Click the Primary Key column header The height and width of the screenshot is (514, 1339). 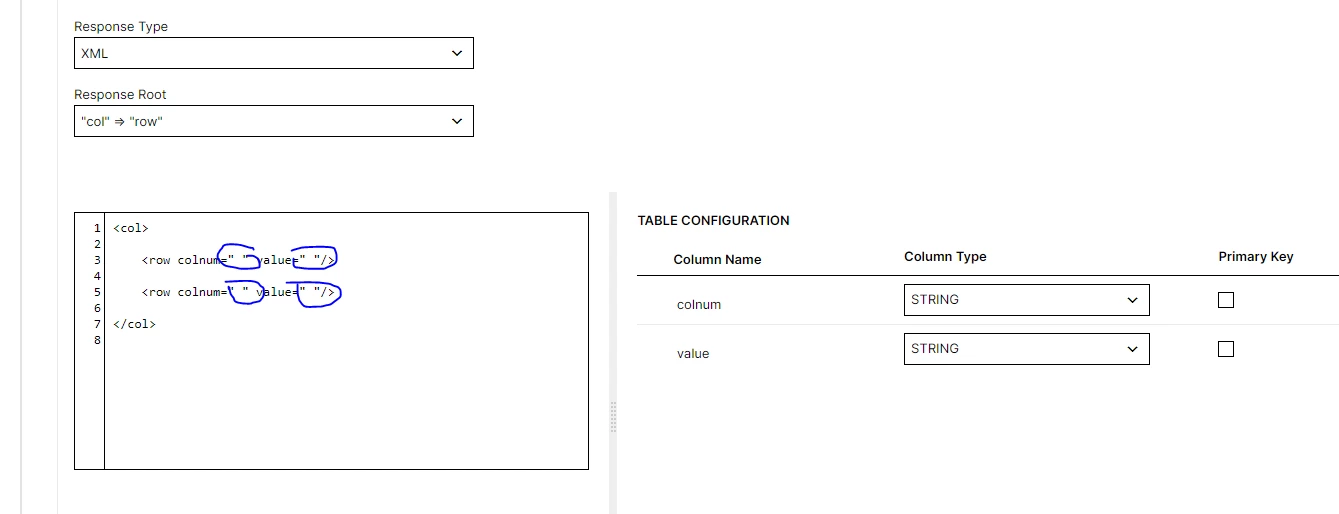pyautogui.click(x=1255, y=257)
